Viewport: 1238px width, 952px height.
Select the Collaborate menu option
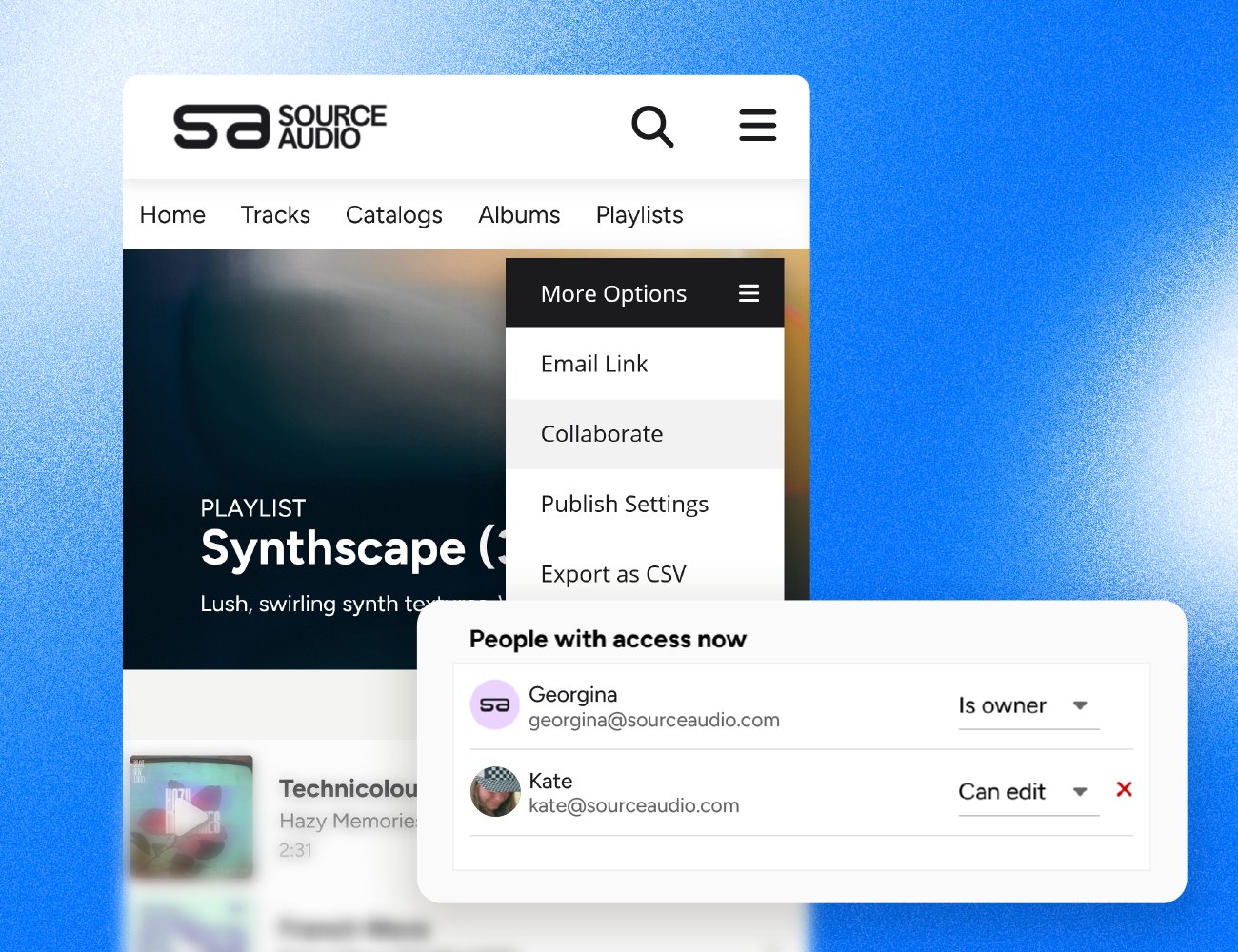coord(645,434)
